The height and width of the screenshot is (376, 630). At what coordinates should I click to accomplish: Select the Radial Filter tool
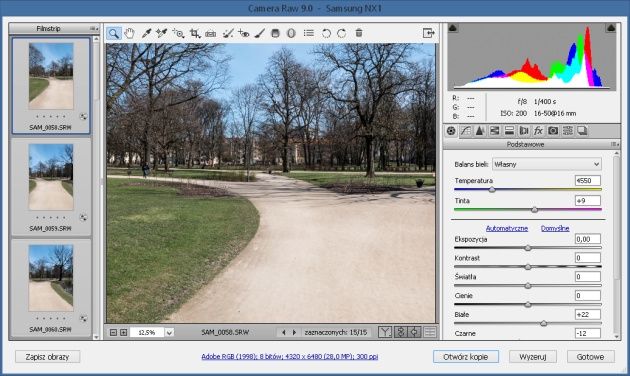(x=291, y=33)
